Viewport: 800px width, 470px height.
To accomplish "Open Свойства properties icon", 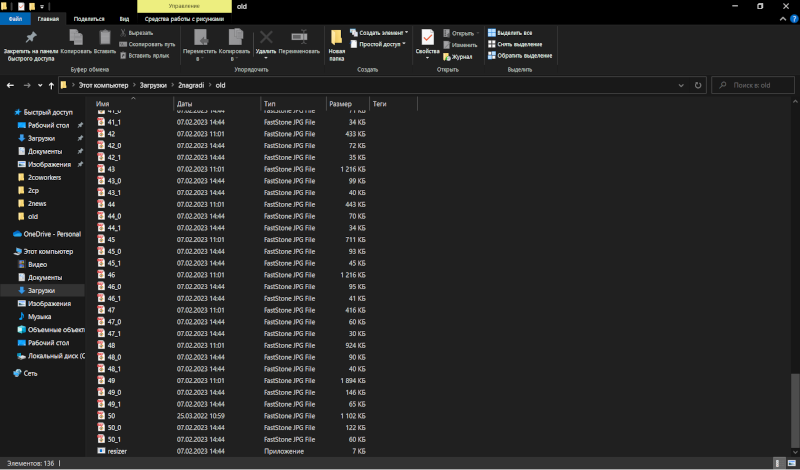I will pos(428,45).
